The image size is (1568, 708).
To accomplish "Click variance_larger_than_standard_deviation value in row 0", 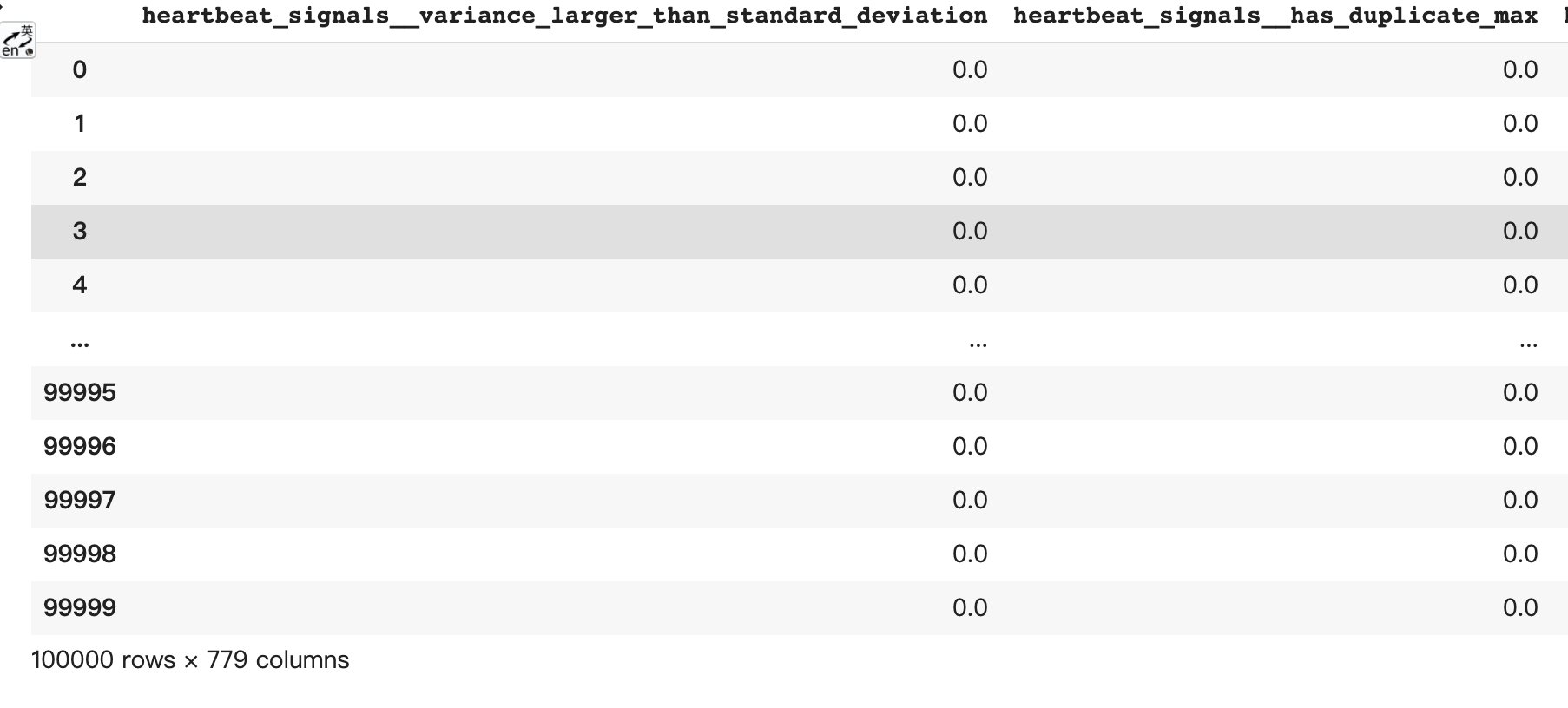I will click(x=969, y=70).
